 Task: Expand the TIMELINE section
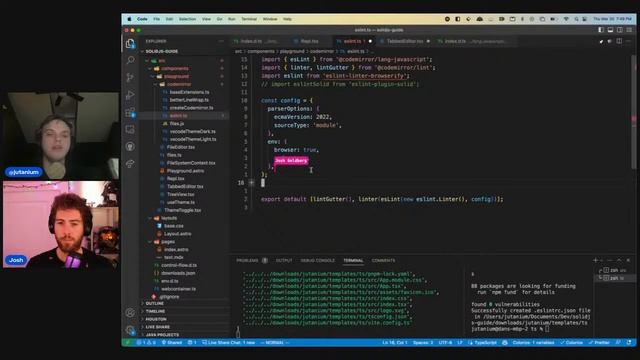155,311
